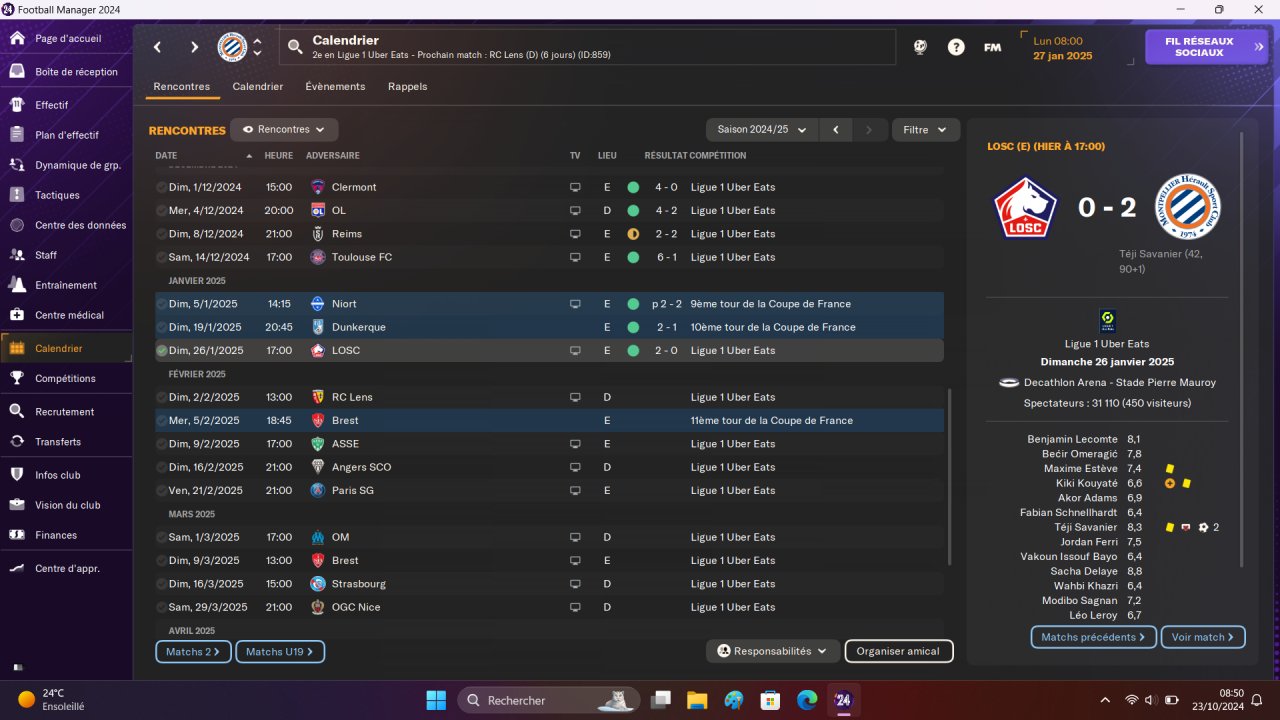The image size is (1280, 720).
Task: Open Plan d'effectif in the sidebar
Action: click(x=66, y=135)
